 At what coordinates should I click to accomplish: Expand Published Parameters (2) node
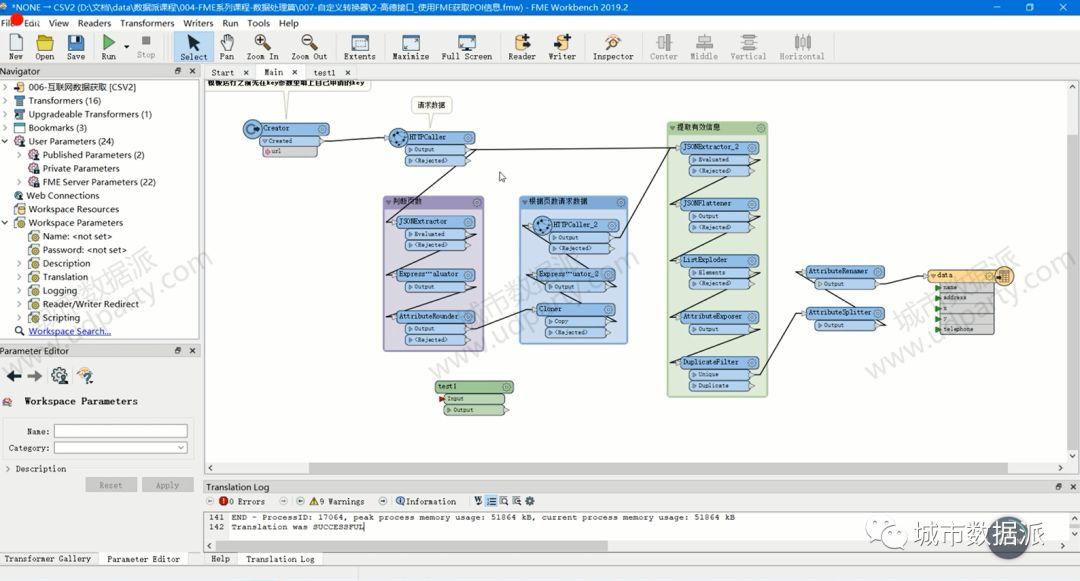click(x=19, y=155)
